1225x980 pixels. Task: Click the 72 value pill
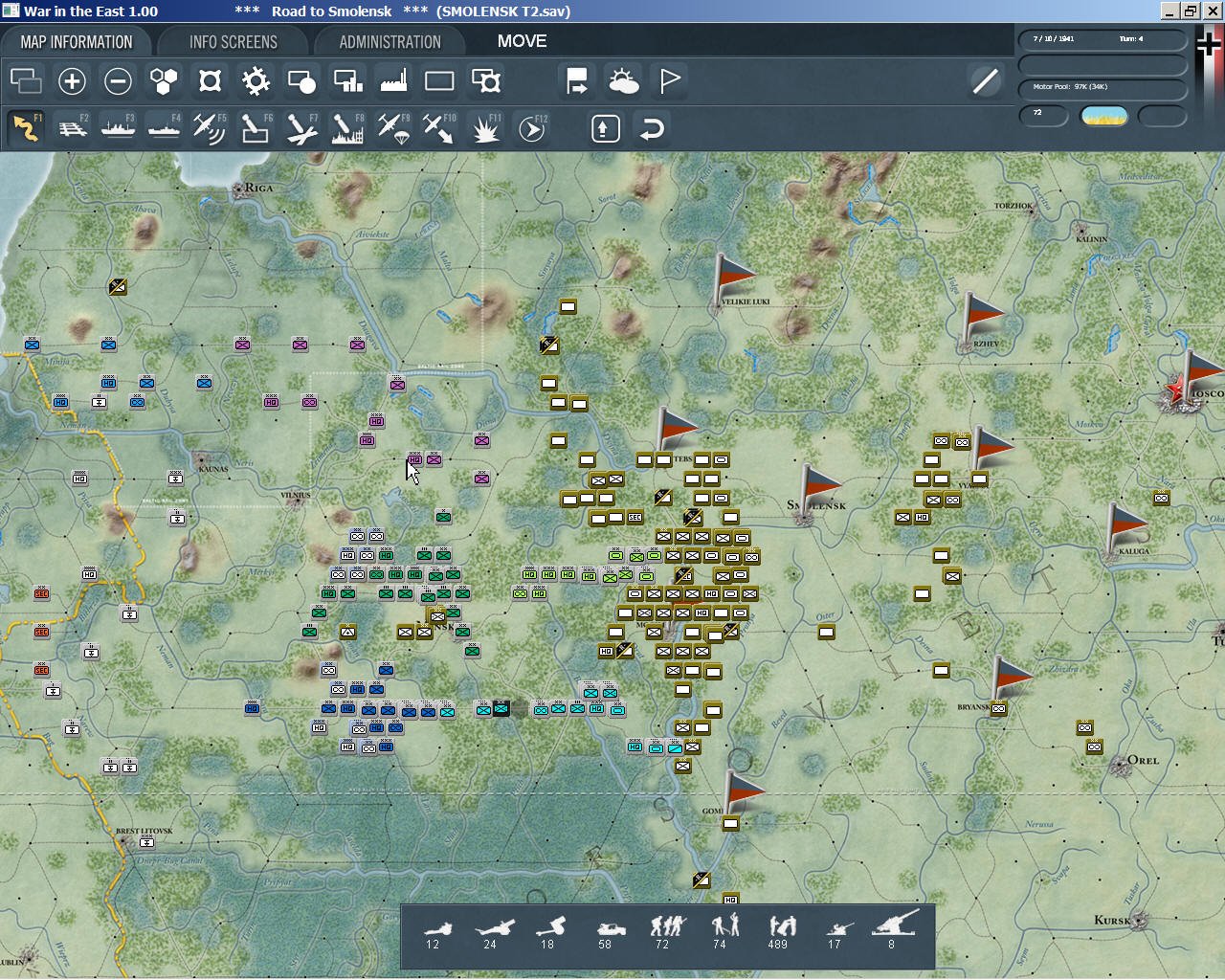tap(1043, 115)
